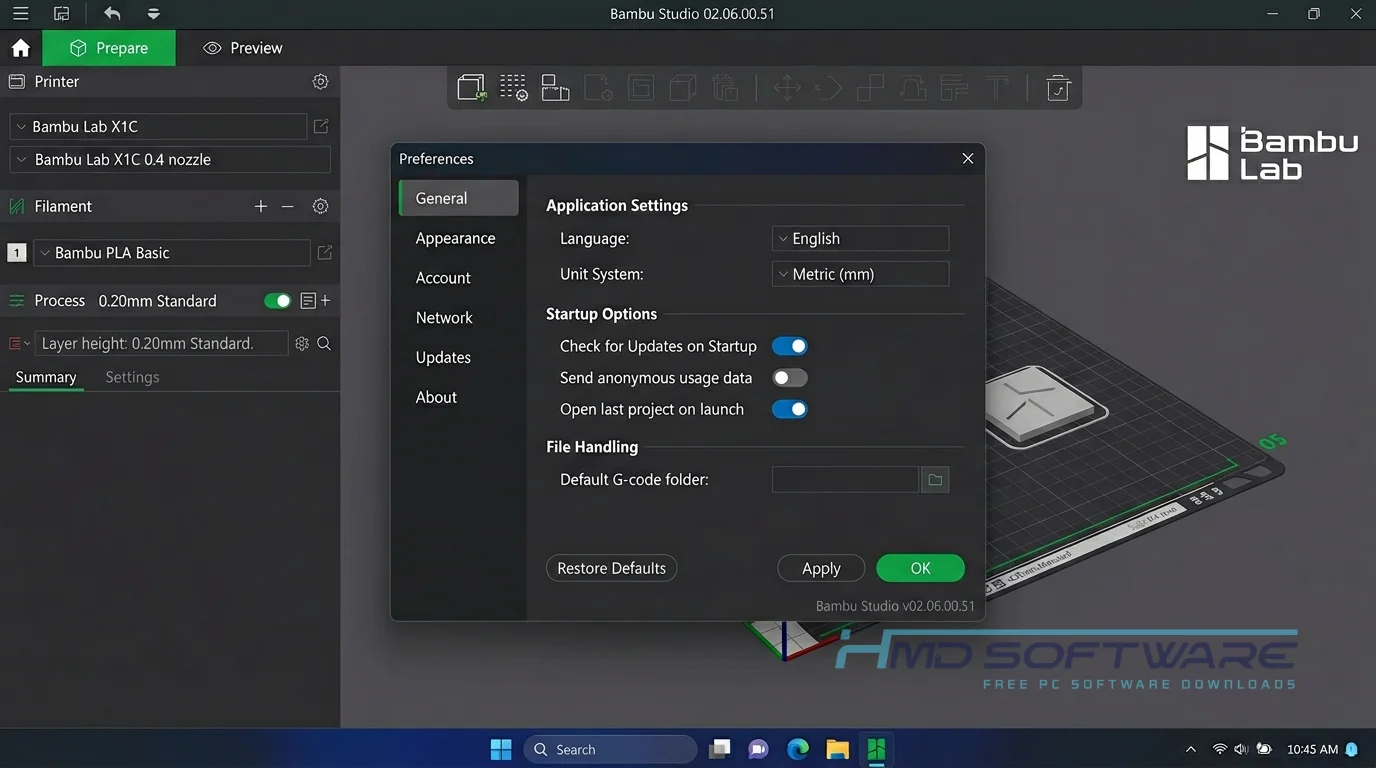Screen dimensions: 1376x768
Task: Click the taskbar Search box
Action: (610, 749)
